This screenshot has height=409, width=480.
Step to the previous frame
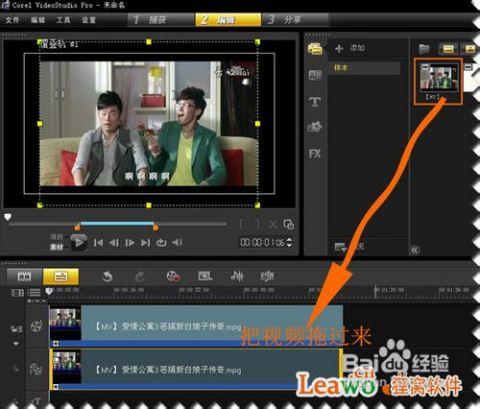114,242
